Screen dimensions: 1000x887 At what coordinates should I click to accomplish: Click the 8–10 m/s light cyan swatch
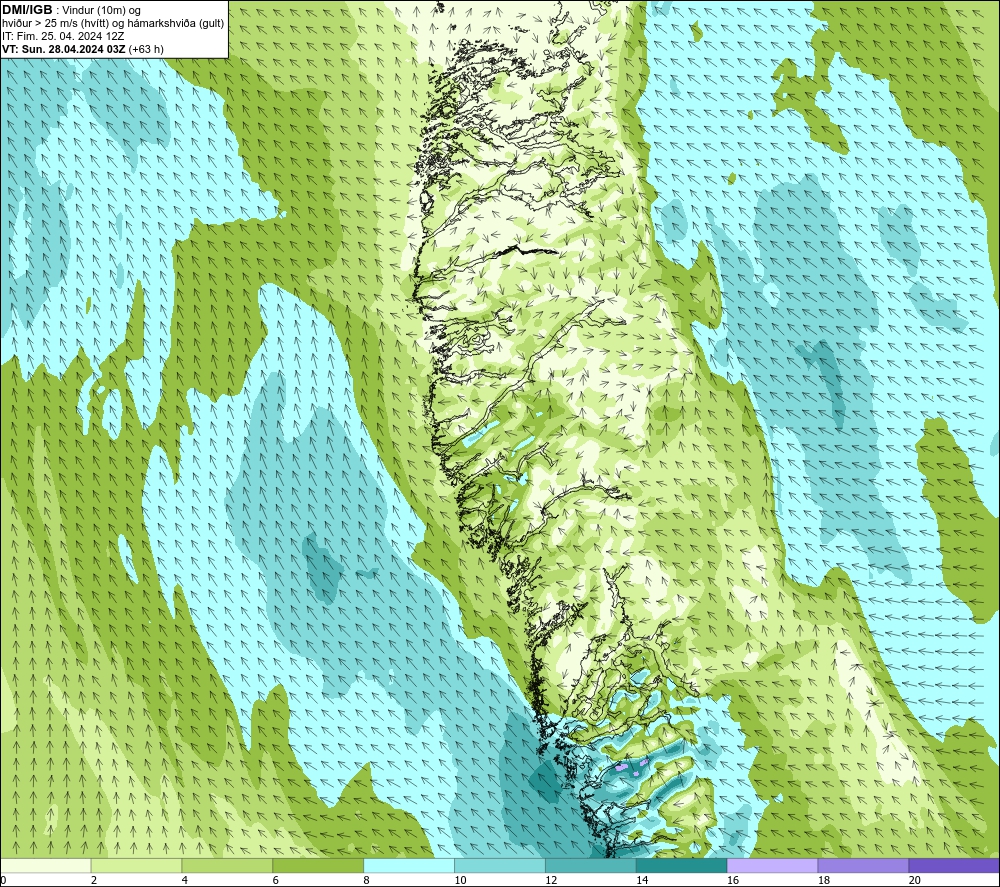coord(409,865)
